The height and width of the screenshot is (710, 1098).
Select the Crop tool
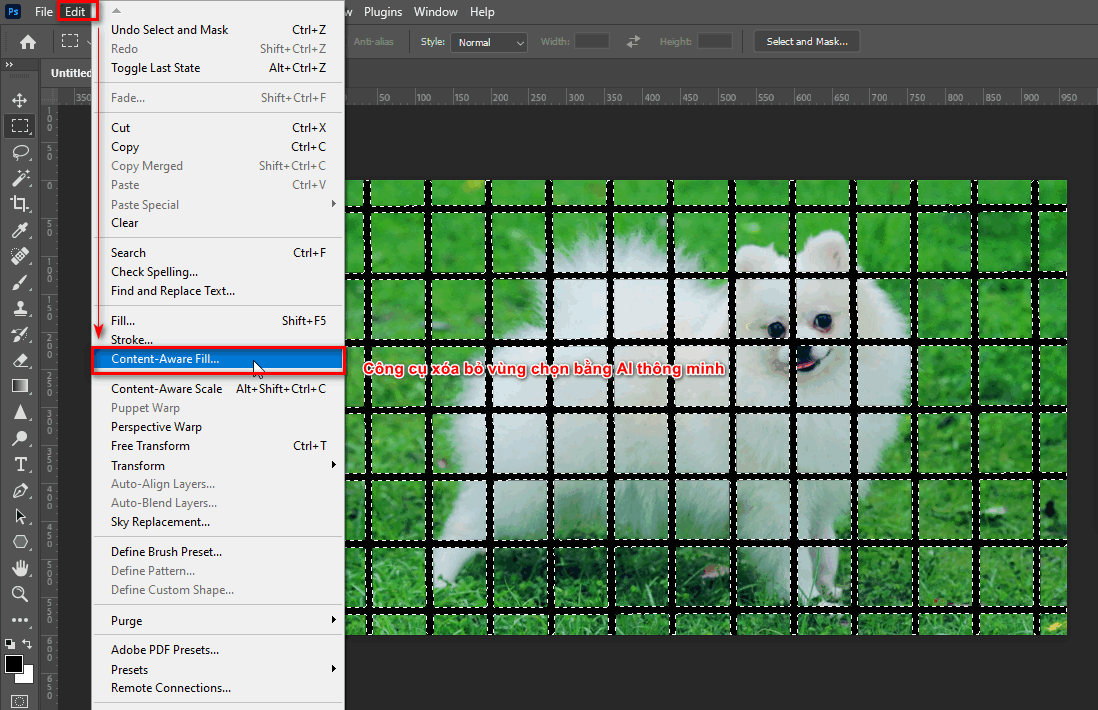21,205
